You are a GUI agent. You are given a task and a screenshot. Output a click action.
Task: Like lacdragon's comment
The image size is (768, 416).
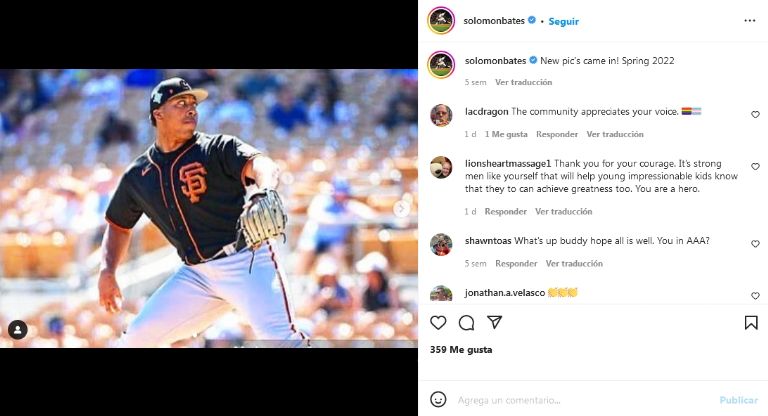click(755, 115)
